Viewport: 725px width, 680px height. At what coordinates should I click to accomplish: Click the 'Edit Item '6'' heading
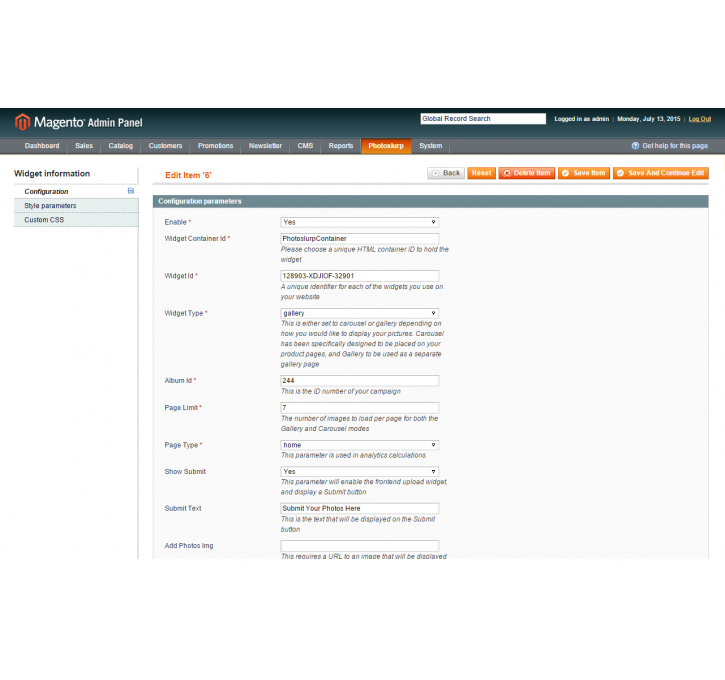tap(188, 175)
